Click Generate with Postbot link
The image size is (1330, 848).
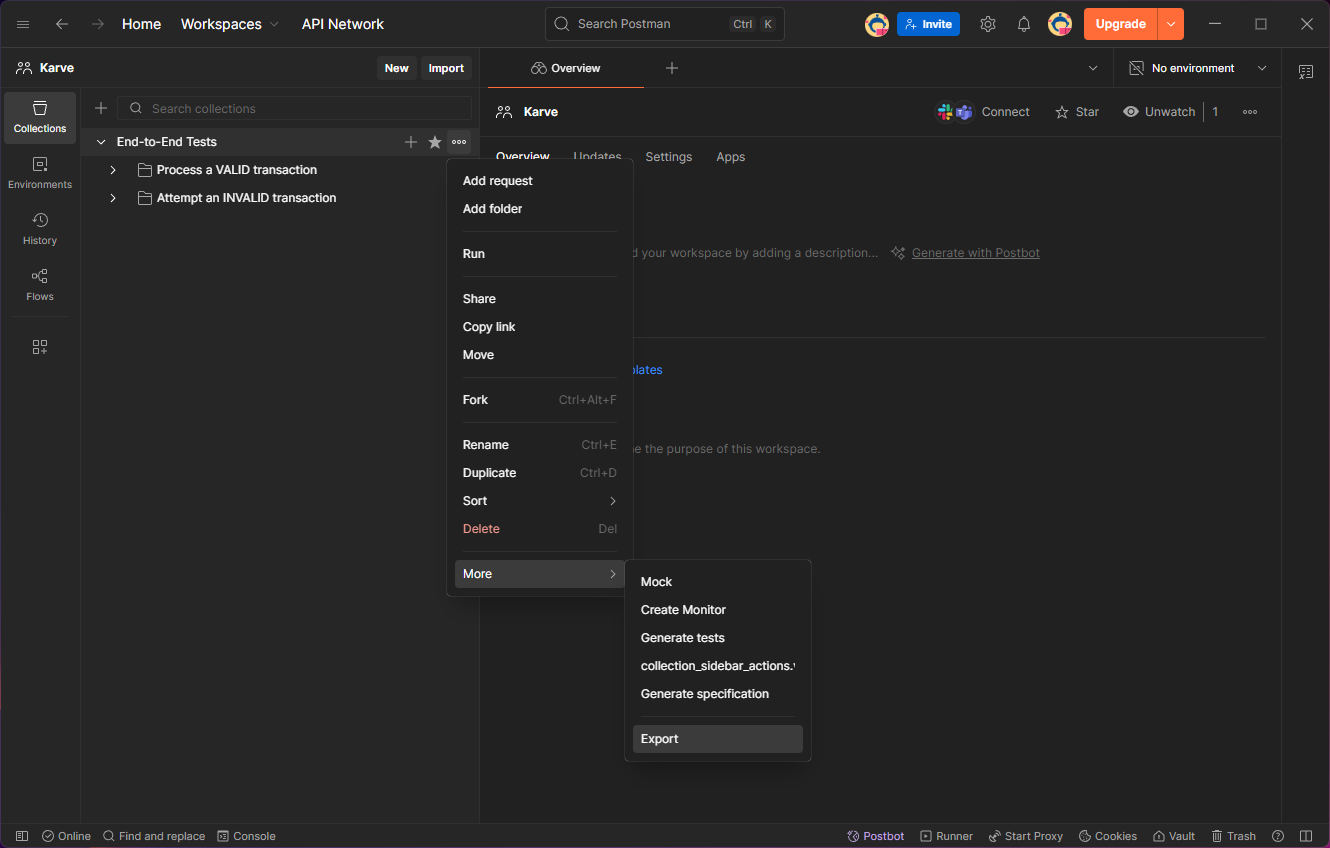click(976, 253)
